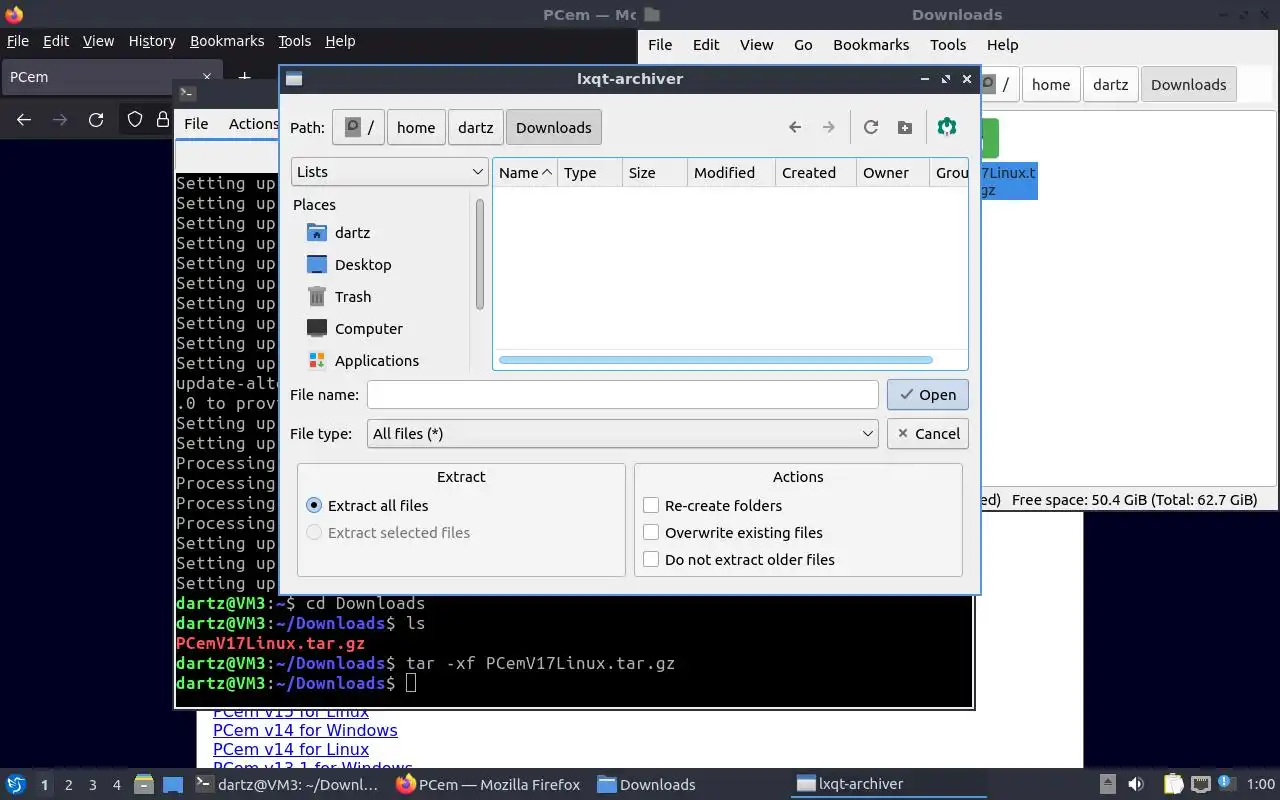Create a new folder in dialog toolbar

(x=905, y=127)
